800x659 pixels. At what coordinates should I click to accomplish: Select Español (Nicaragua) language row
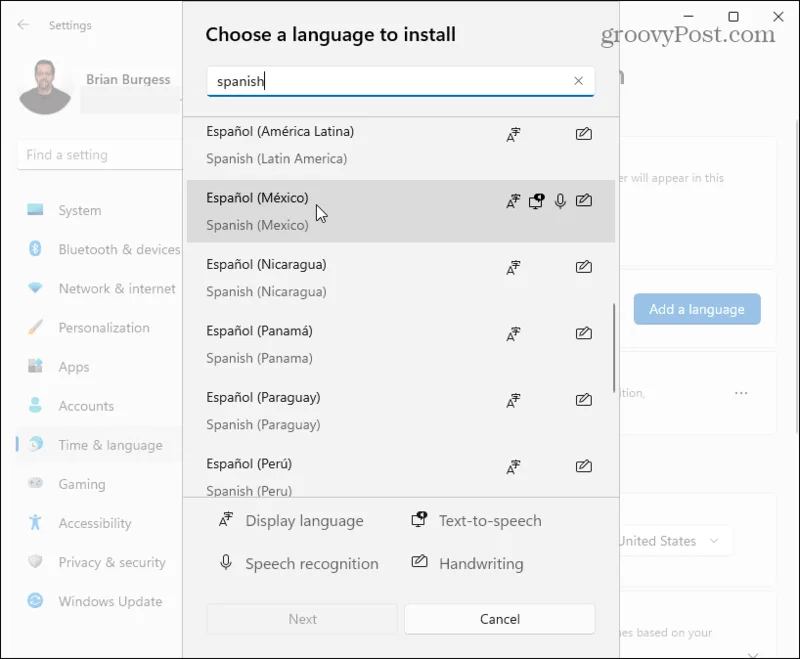coord(401,278)
